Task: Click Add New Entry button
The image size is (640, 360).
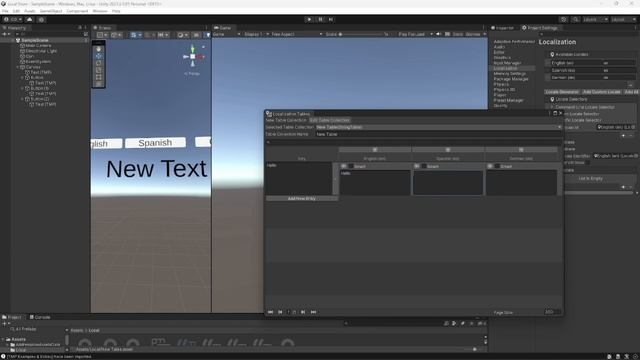Action: coord(302,198)
